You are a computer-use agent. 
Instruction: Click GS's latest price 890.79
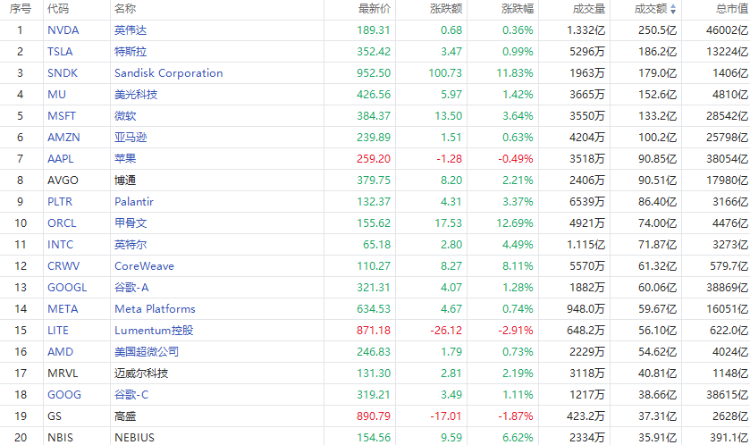374,416
